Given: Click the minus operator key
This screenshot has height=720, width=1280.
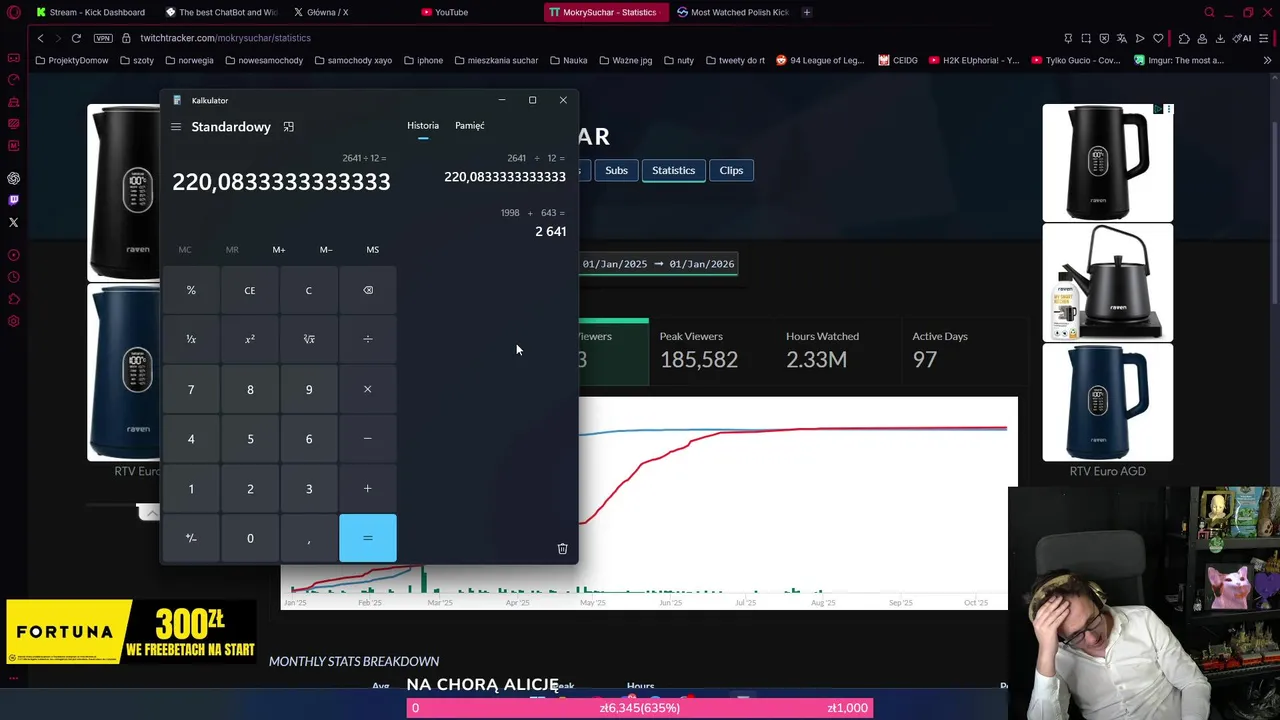Looking at the screenshot, I should (x=368, y=439).
